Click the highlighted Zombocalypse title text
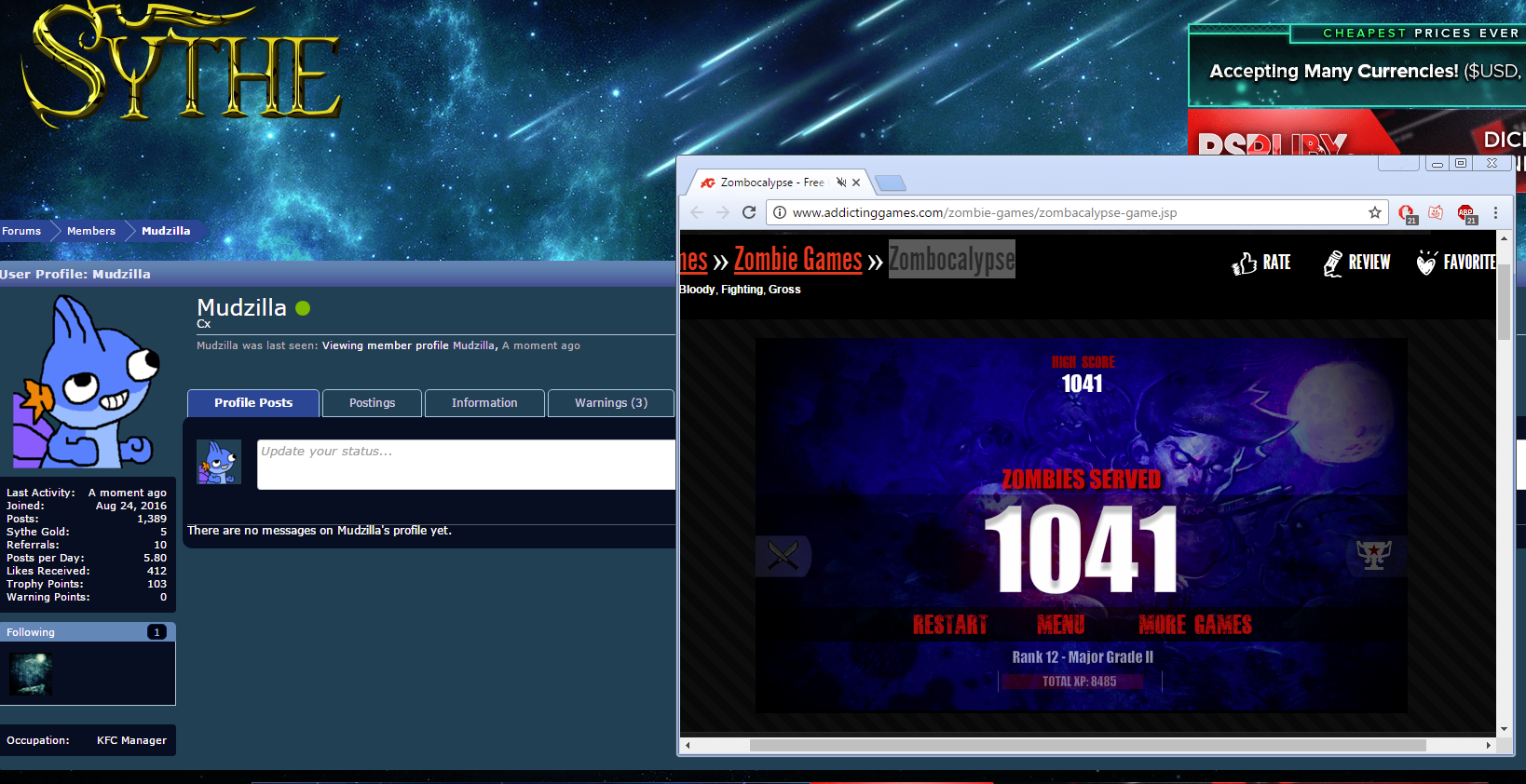This screenshot has height=784, width=1526. tap(951, 260)
